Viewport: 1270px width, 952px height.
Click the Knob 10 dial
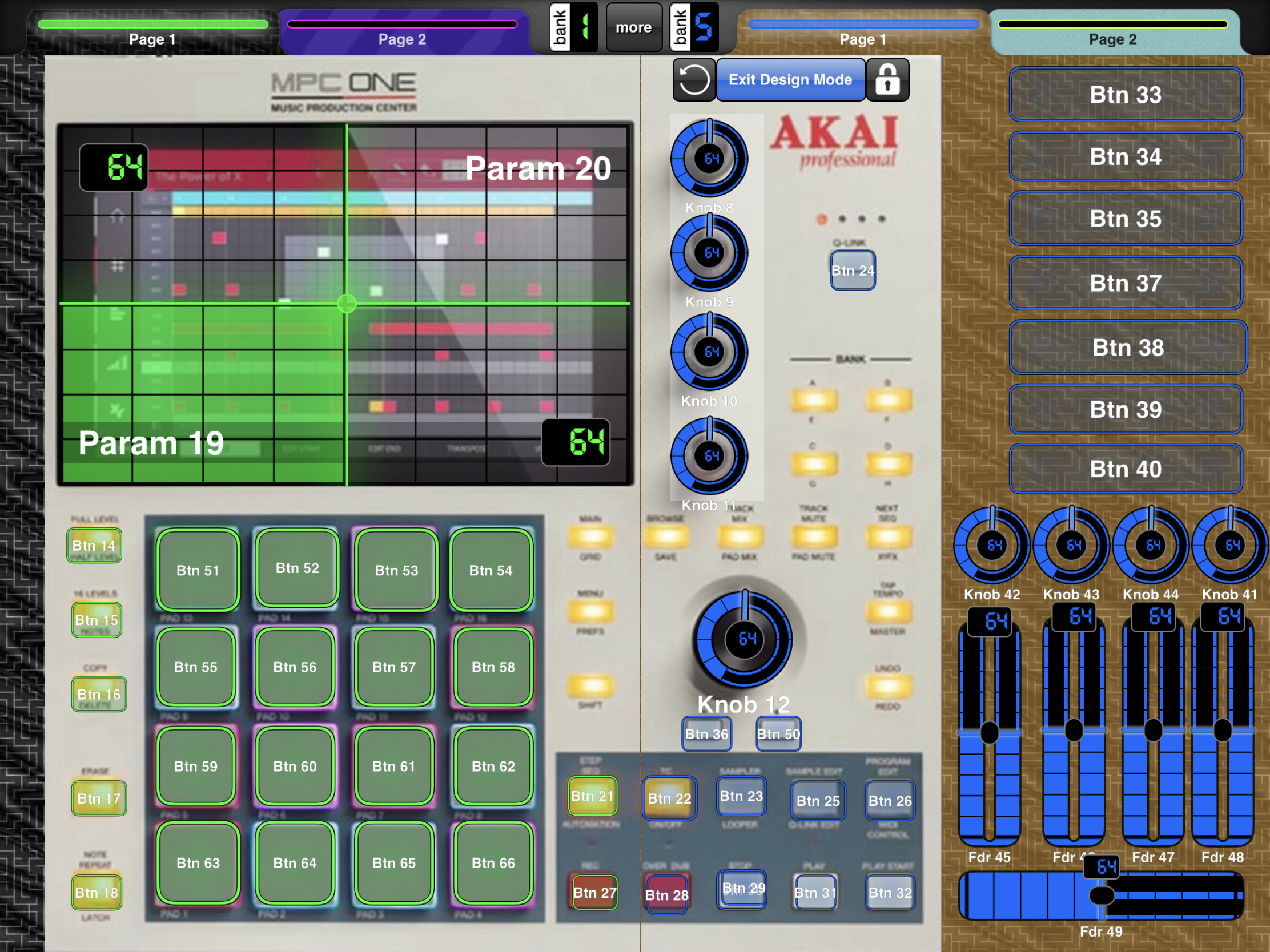click(710, 352)
